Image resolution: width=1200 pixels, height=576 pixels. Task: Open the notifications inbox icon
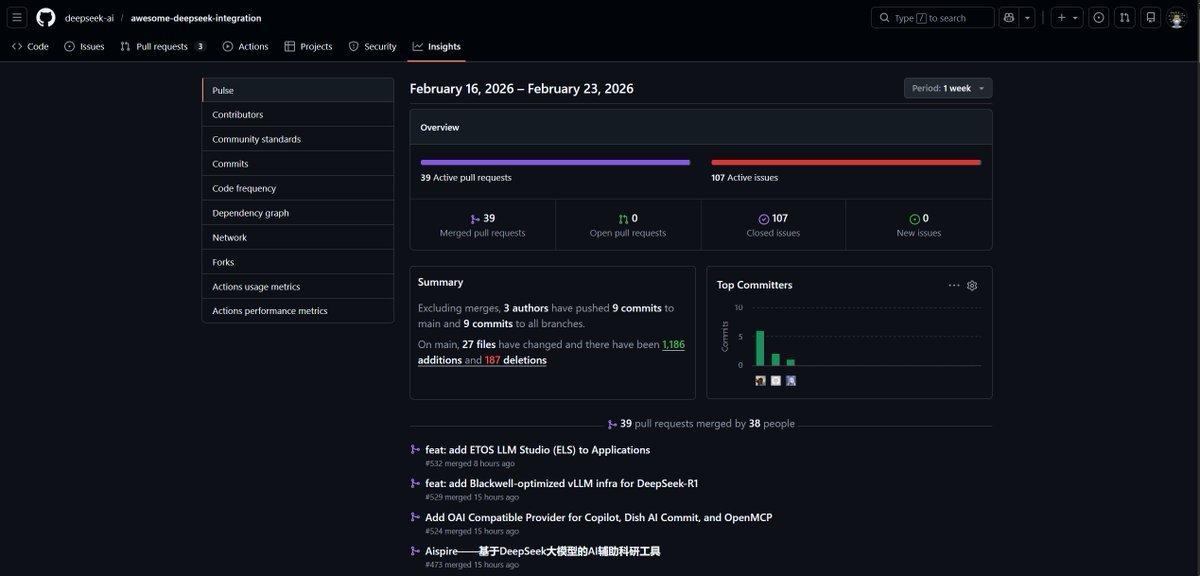pyautogui.click(x=1151, y=18)
